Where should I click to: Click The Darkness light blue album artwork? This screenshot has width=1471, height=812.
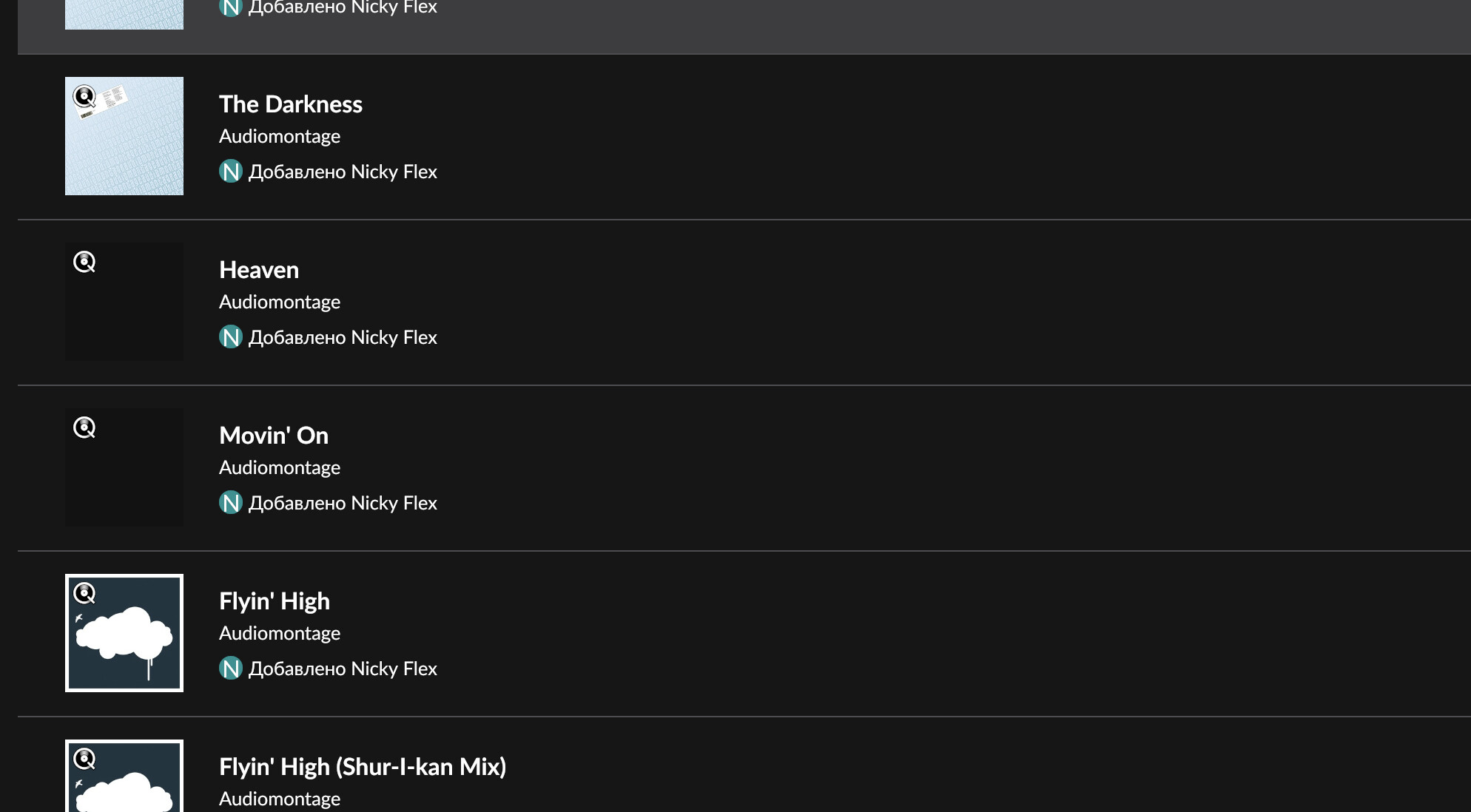pyautogui.click(x=124, y=148)
